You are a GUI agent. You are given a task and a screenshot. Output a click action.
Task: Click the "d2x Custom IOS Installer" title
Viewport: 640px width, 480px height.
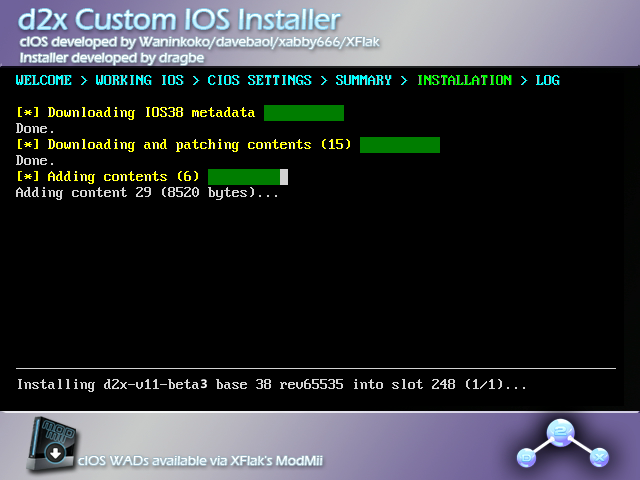coord(178,19)
